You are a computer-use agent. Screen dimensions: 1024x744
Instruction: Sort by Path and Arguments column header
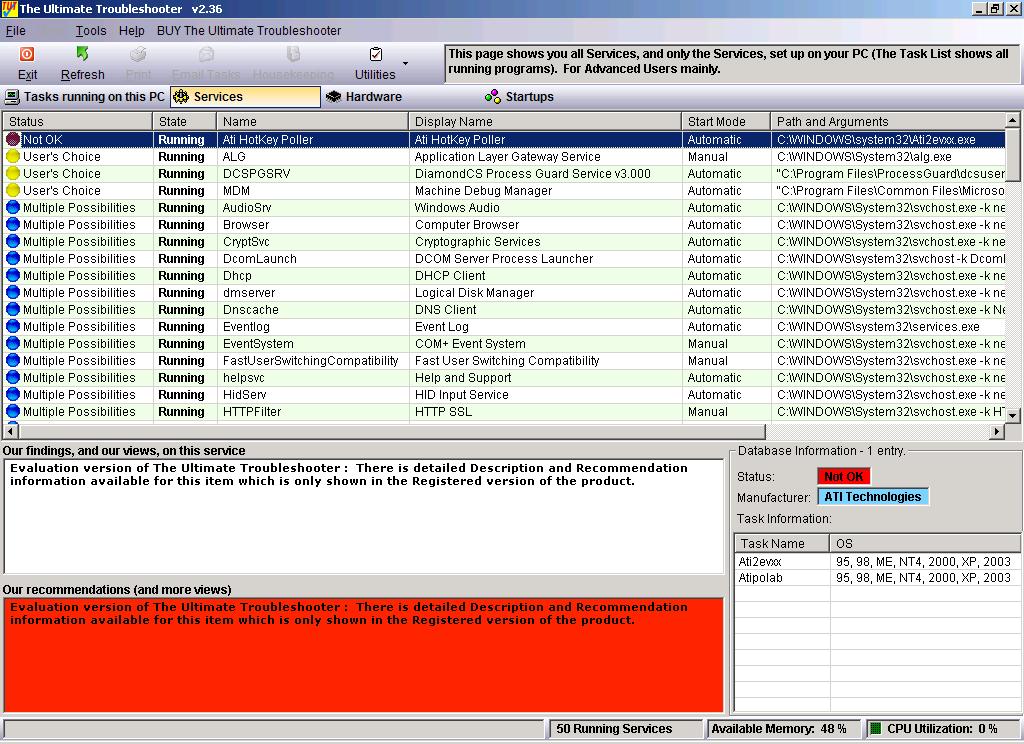click(x=888, y=121)
